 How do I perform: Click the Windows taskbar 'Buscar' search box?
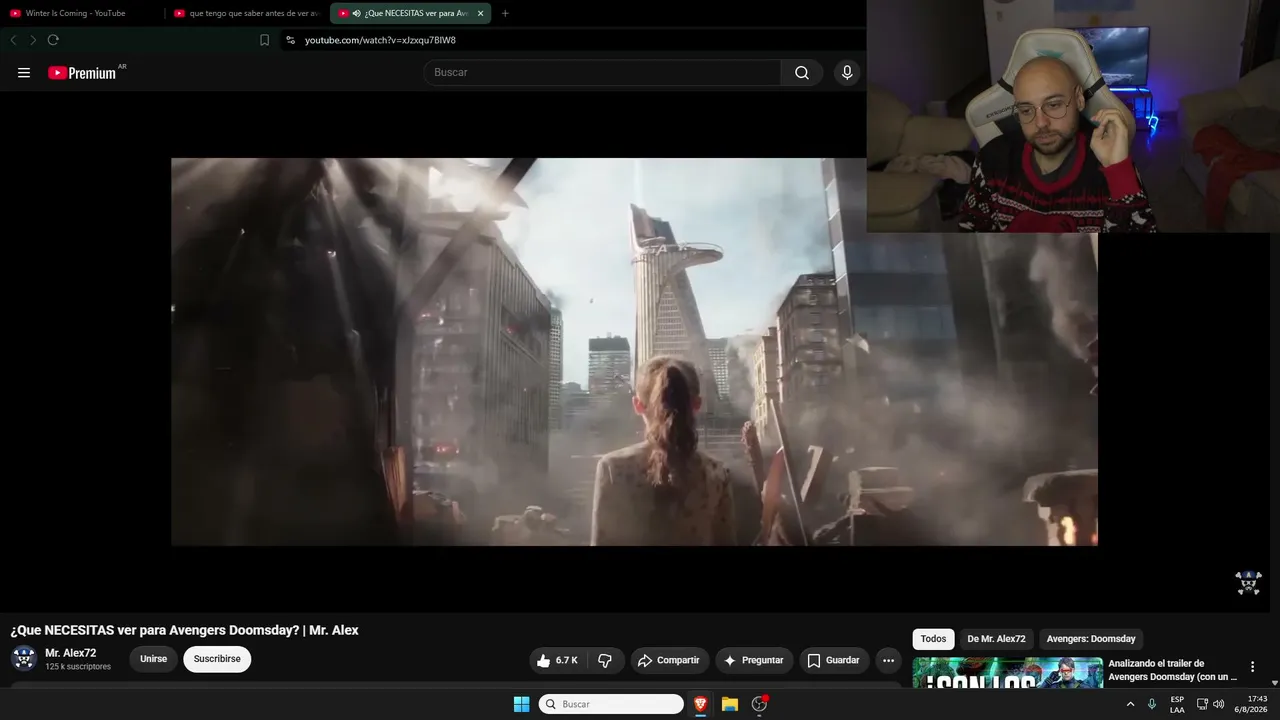point(611,704)
